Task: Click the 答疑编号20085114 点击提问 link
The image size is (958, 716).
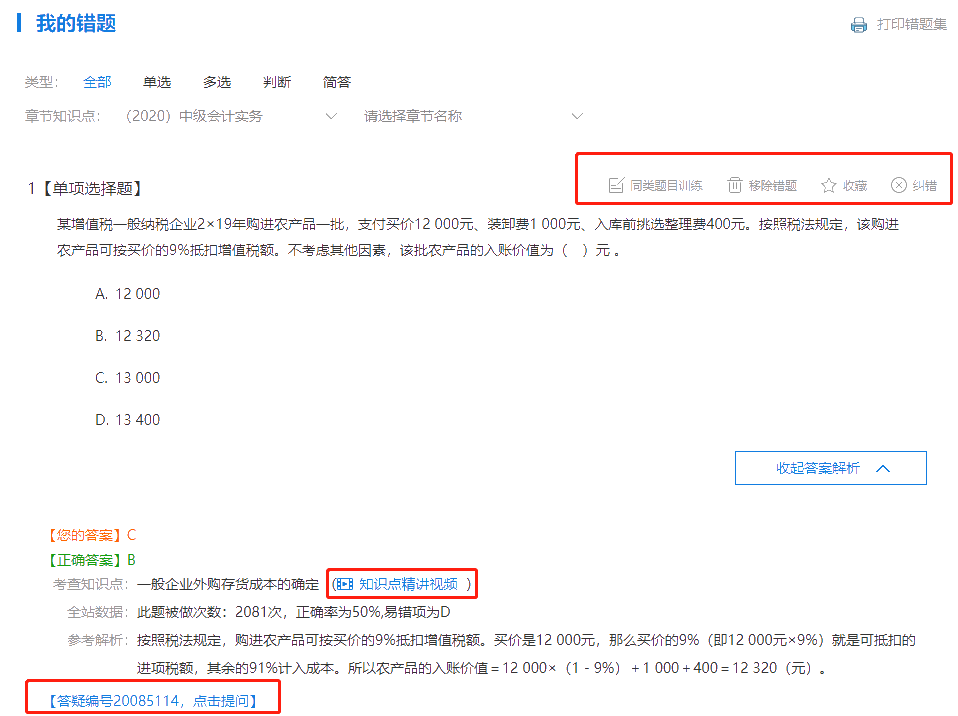Action: click(x=151, y=700)
